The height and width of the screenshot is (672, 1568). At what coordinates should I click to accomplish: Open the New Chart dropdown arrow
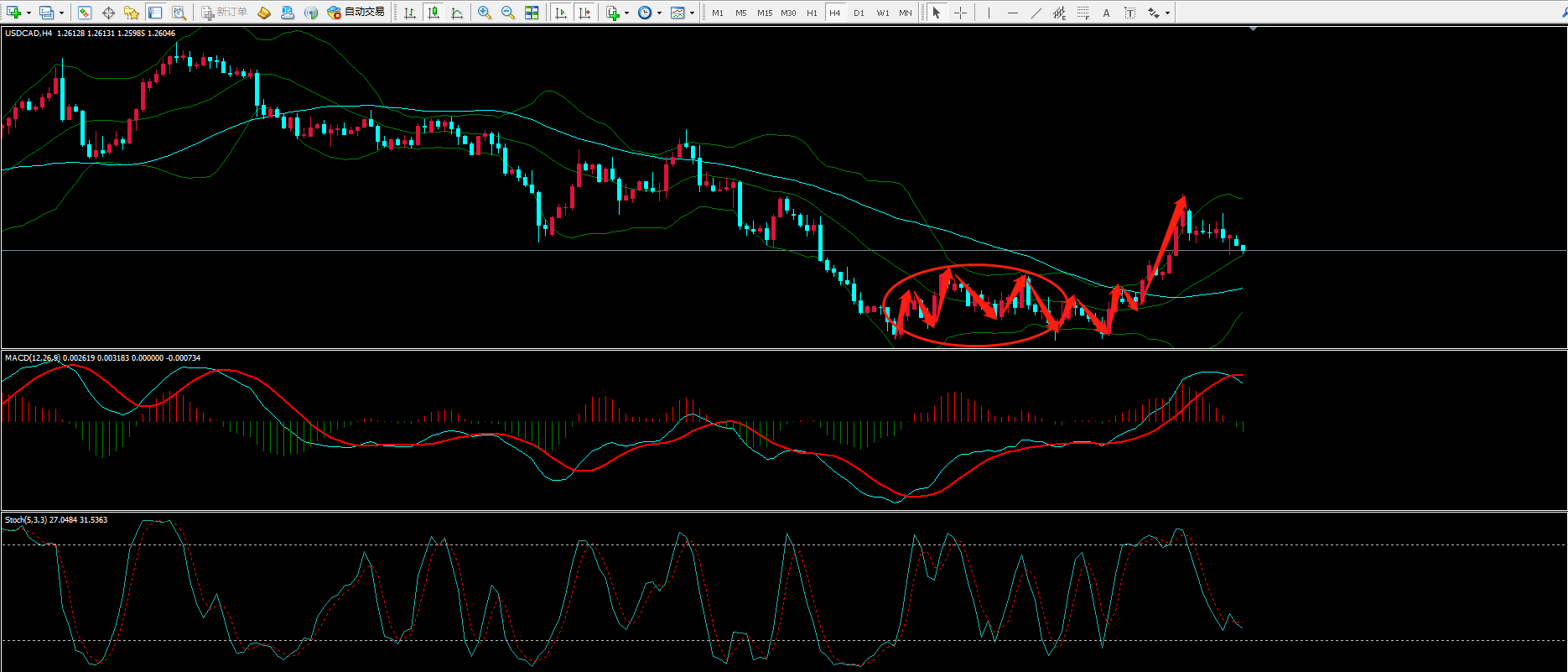click(x=29, y=13)
